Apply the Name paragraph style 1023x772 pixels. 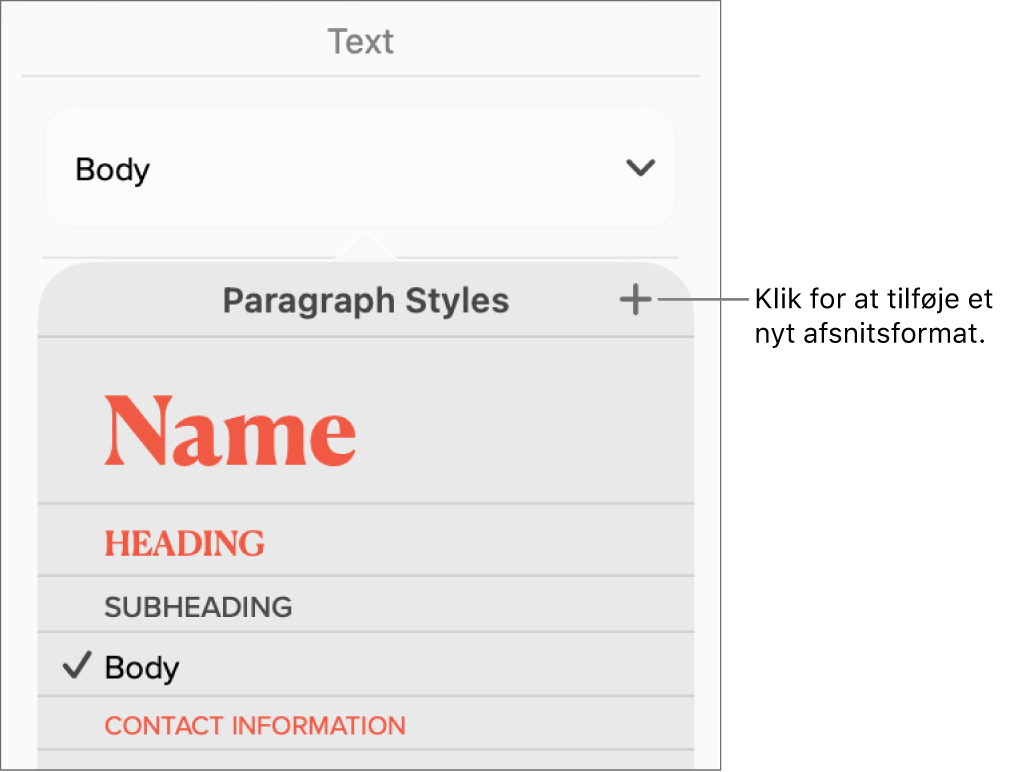pyautogui.click(x=366, y=421)
